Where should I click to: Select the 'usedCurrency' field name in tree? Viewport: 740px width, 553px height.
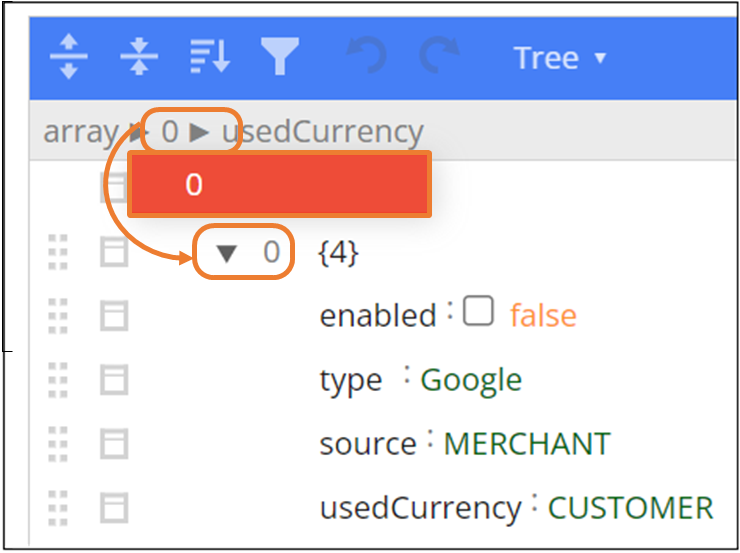click(420, 508)
